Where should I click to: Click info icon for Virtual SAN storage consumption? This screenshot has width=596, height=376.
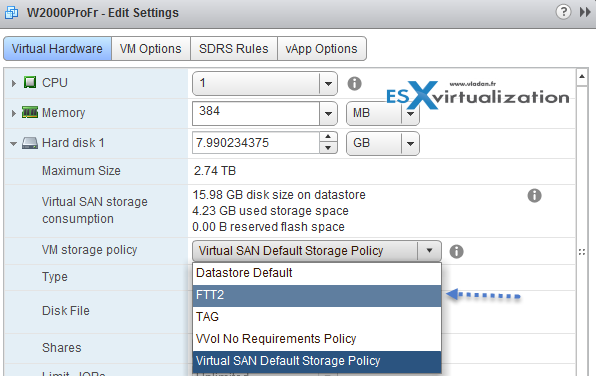534,195
